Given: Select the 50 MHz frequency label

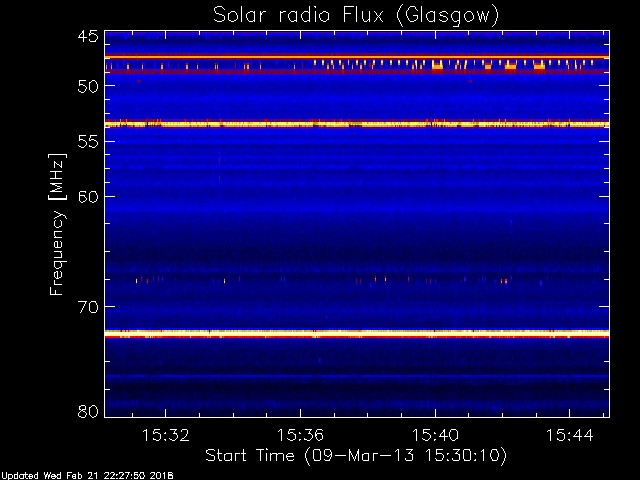Looking at the screenshot, I should point(88,86).
